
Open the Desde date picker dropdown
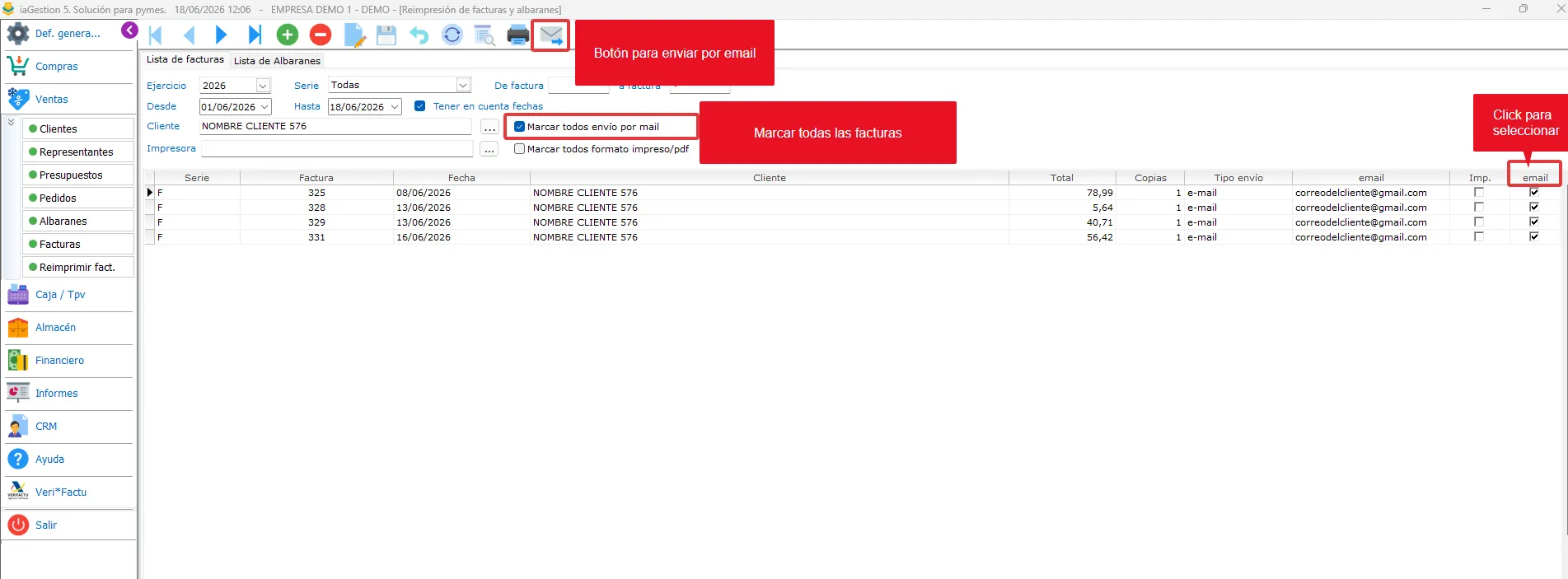[x=264, y=107]
